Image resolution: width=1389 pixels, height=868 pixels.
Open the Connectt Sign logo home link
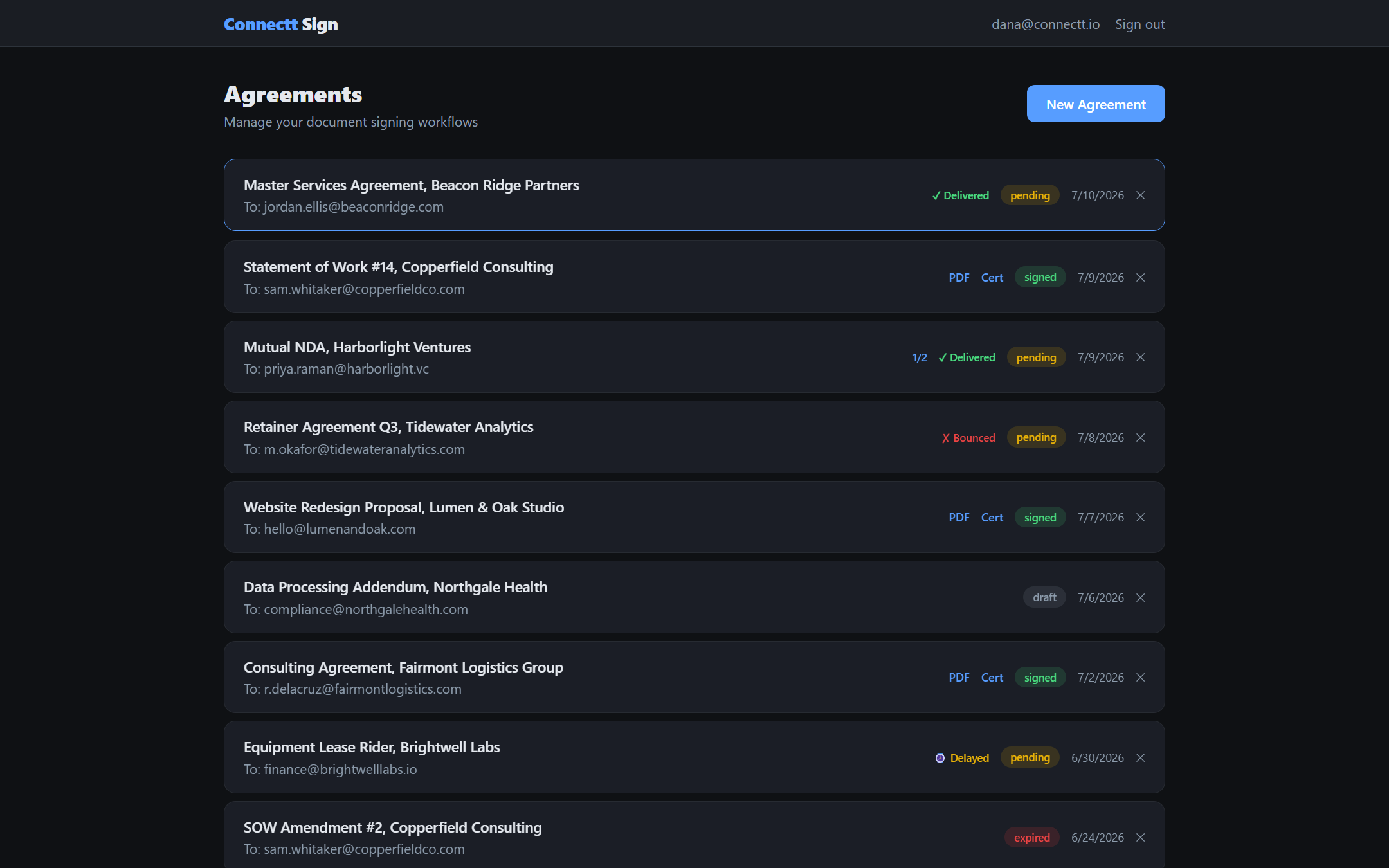[280, 24]
